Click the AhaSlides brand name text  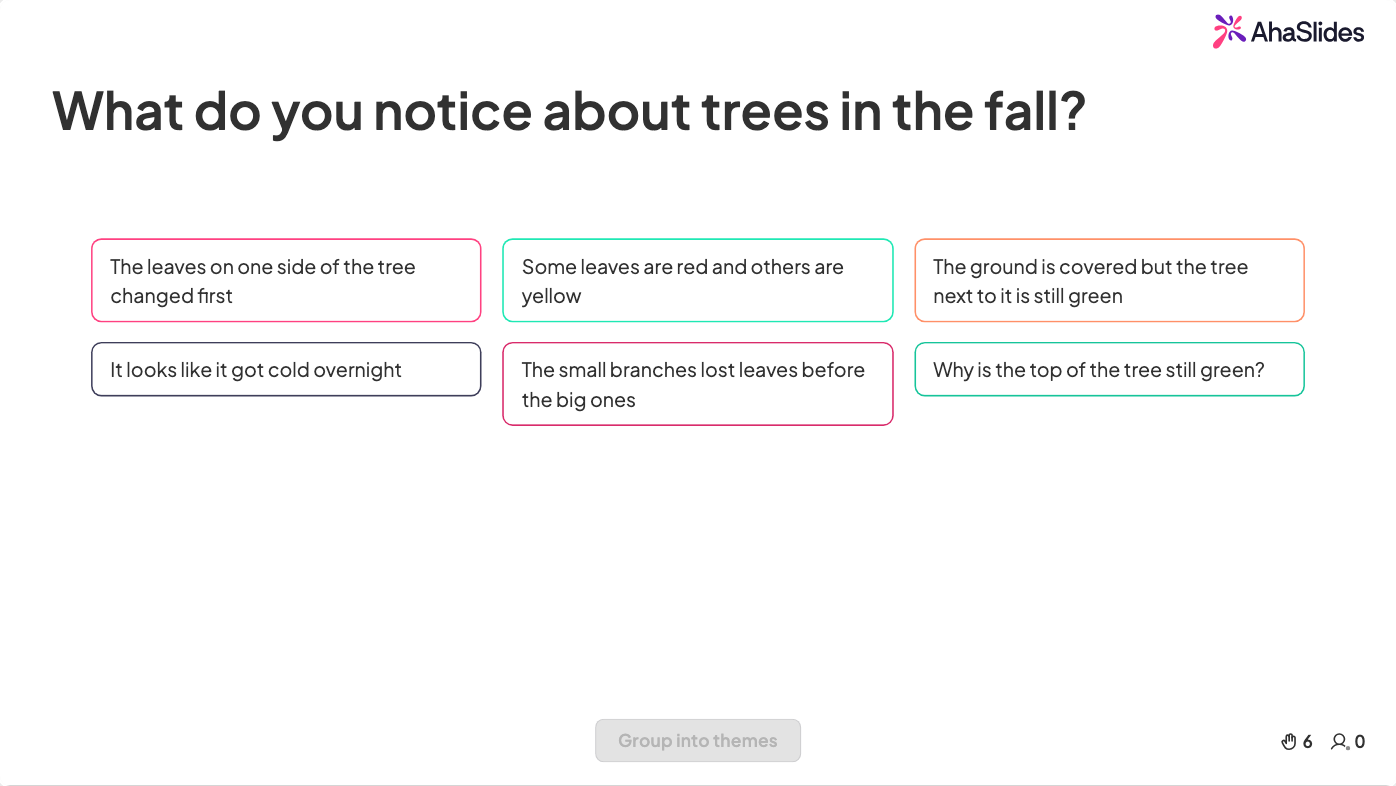coord(1307,32)
